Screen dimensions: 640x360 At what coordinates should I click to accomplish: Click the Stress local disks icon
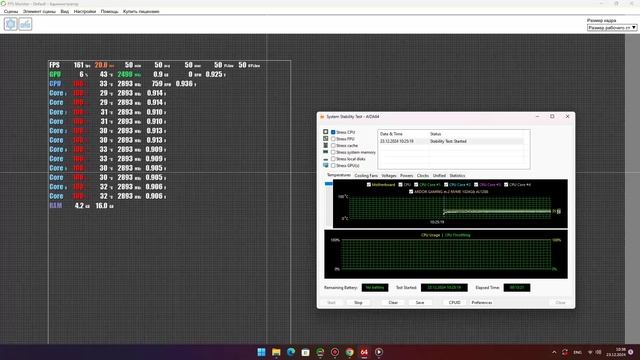(x=325, y=159)
